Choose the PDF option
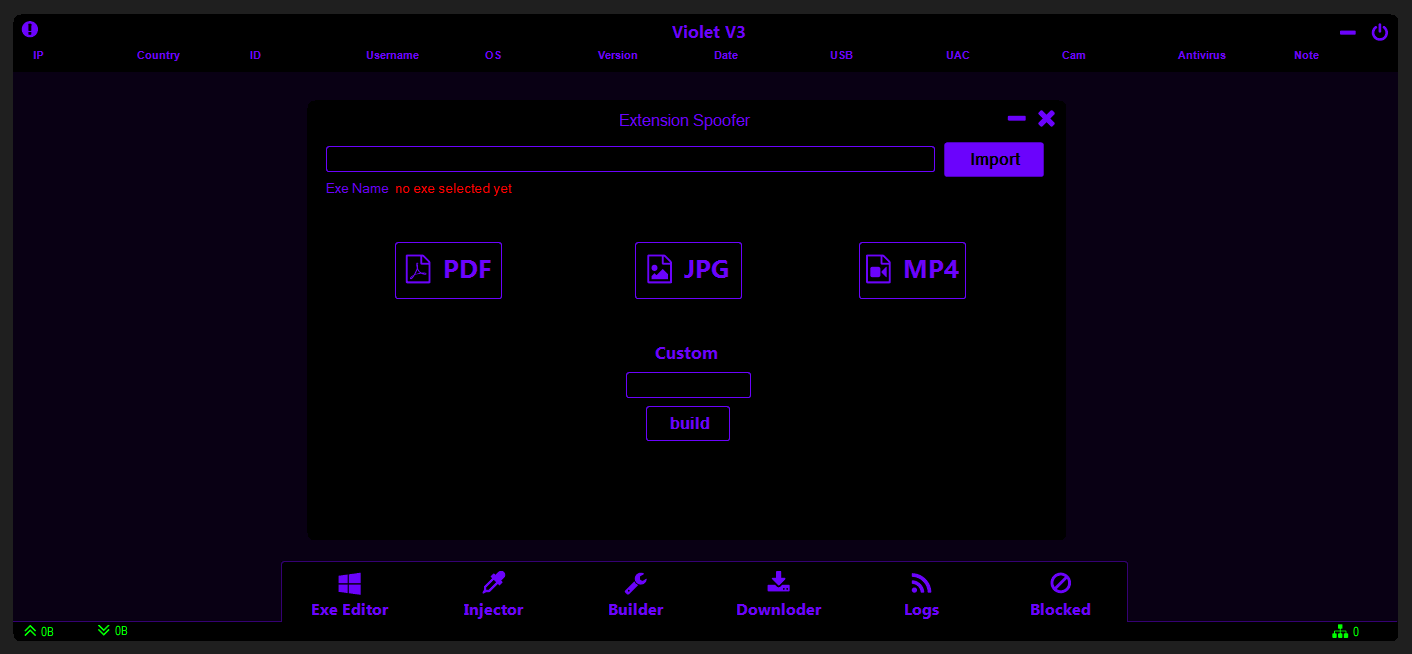Screen dimensions: 1412x654 pos(448,270)
